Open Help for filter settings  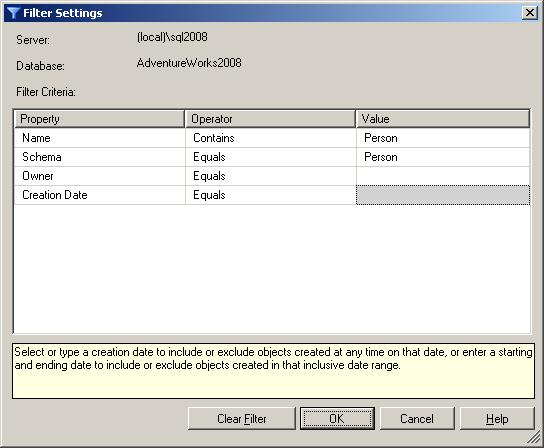[497, 419]
